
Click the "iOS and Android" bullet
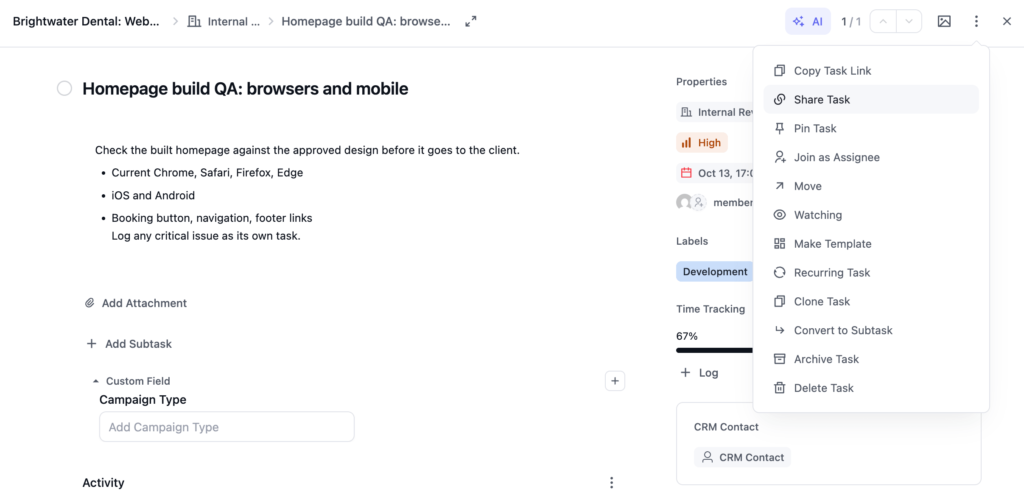click(x=153, y=195)
